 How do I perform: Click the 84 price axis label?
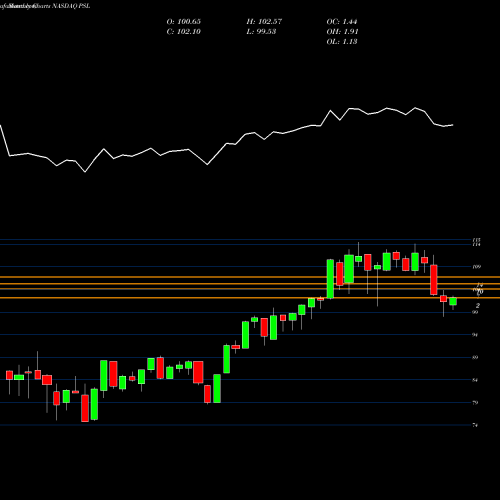pos(475,380)
